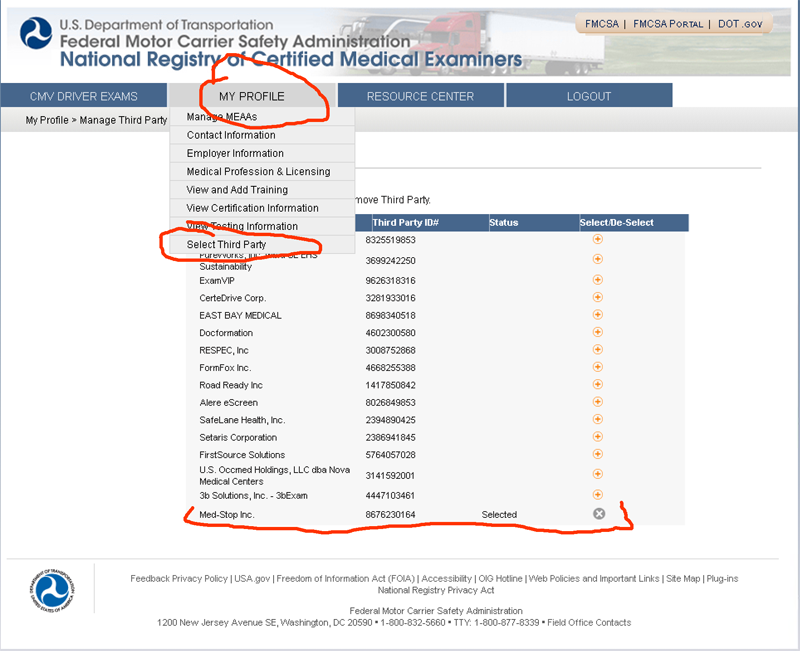Open Medical Profession & Licensing menu item
This screenshot has height=651, width=800.
258,172
